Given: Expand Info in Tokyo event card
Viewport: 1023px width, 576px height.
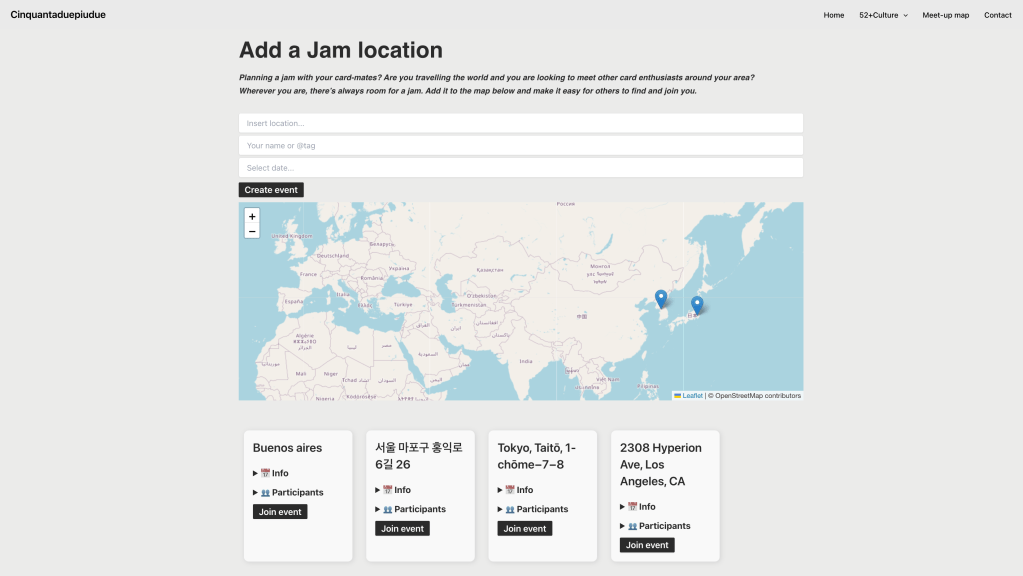Looking at the screenshot, I should (518, 490).
